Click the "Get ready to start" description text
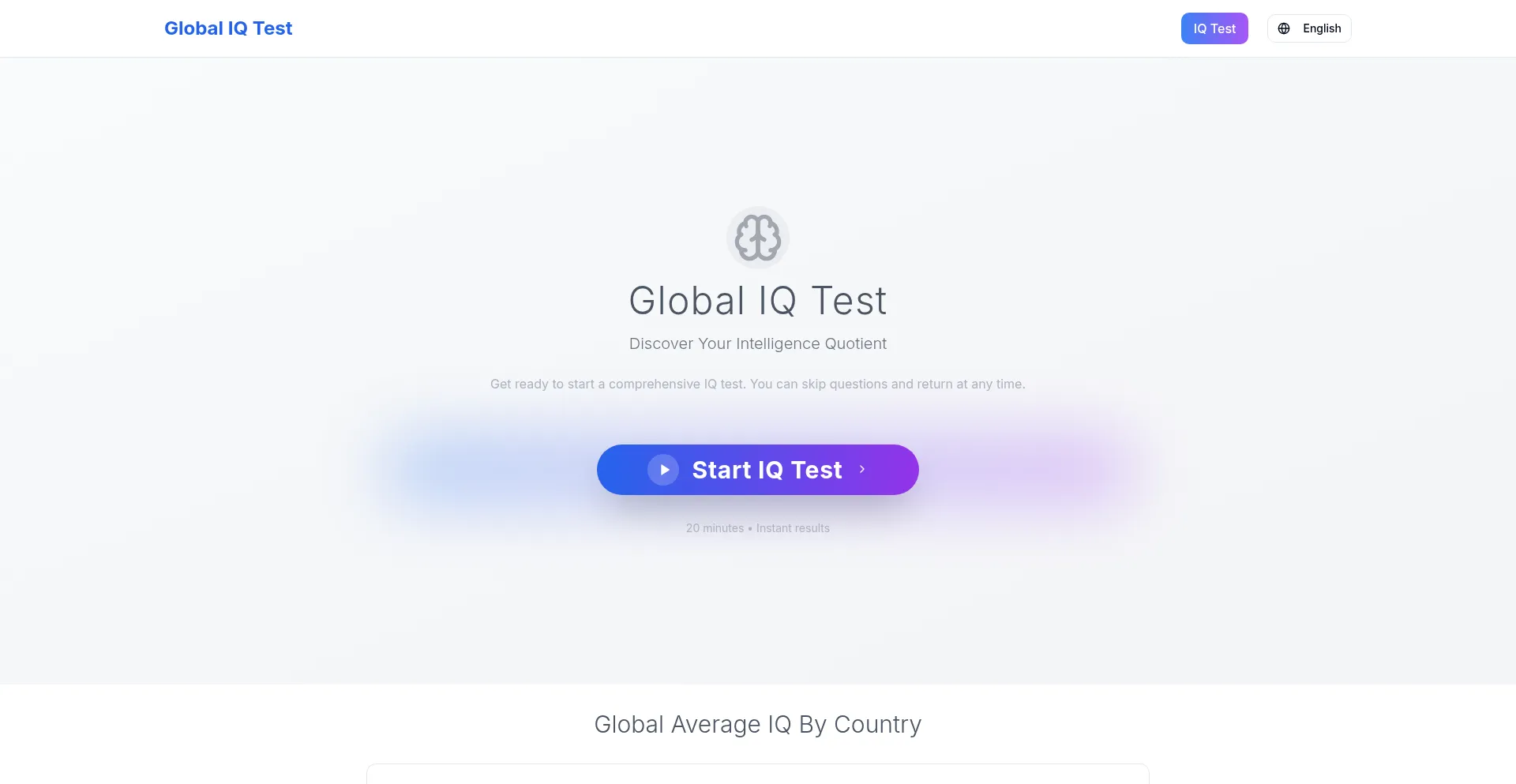This screenshot has width=1516, height=784. tap(758, 384)
